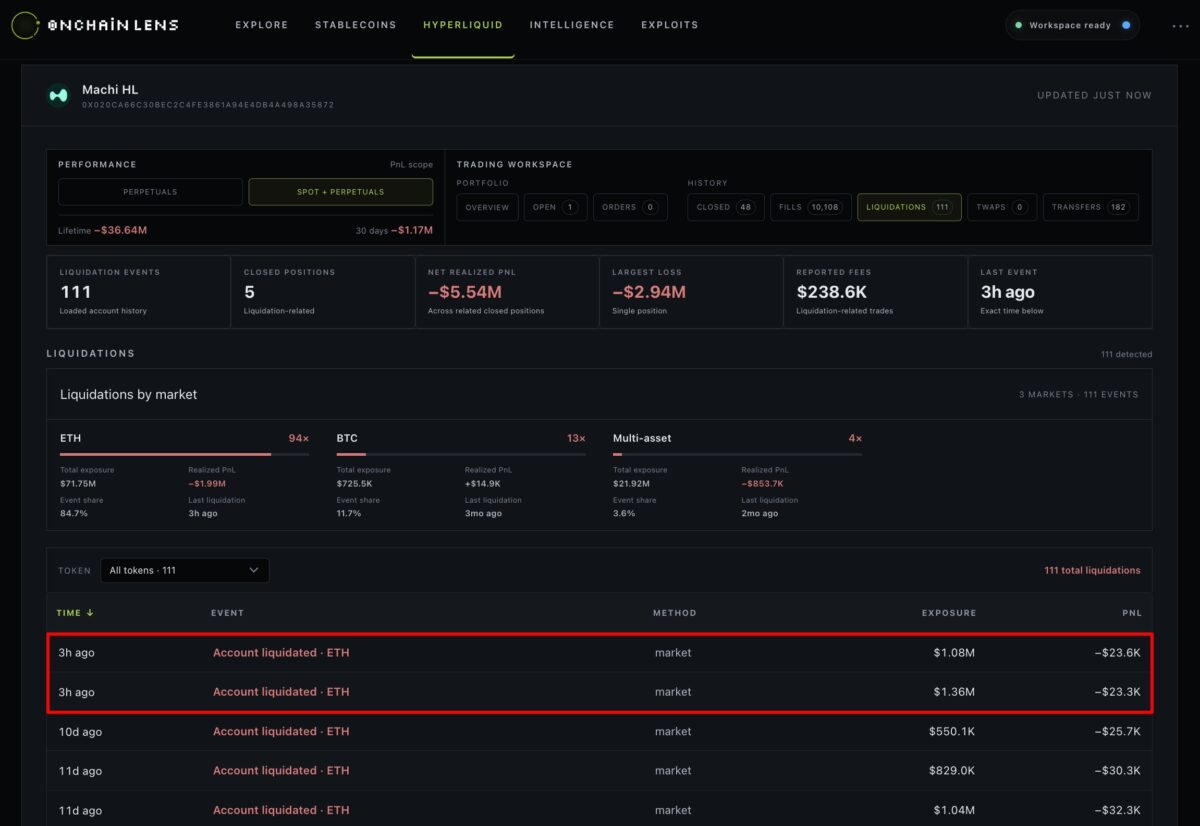Click the Multi-asset market card

tap(737, 476)
